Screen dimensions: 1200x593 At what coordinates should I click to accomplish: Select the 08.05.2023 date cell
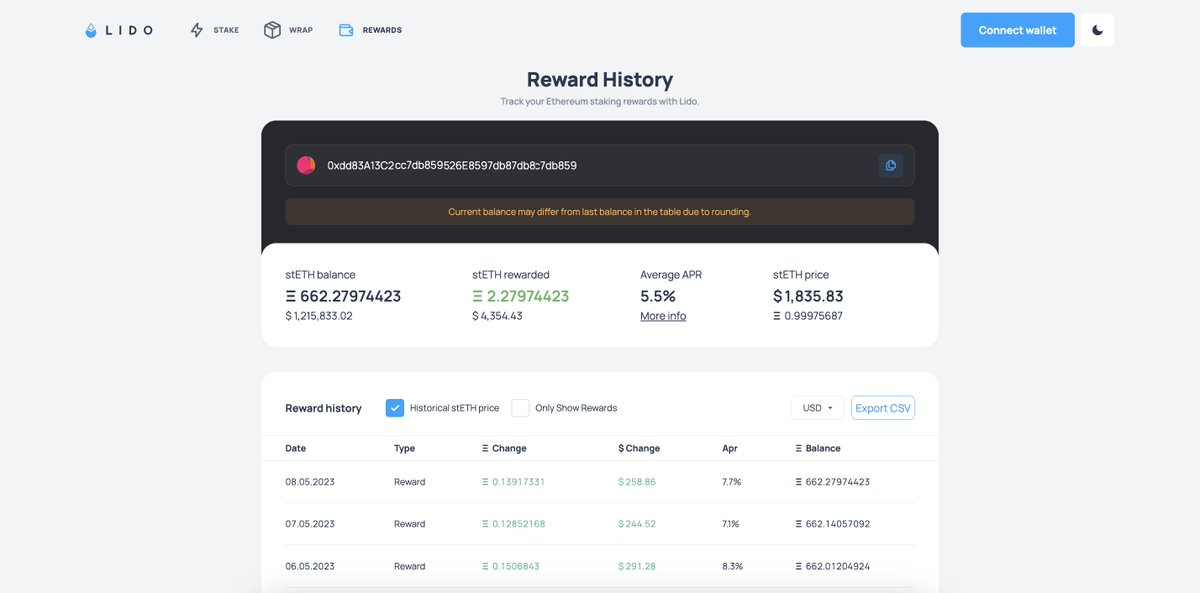(310, 482)
